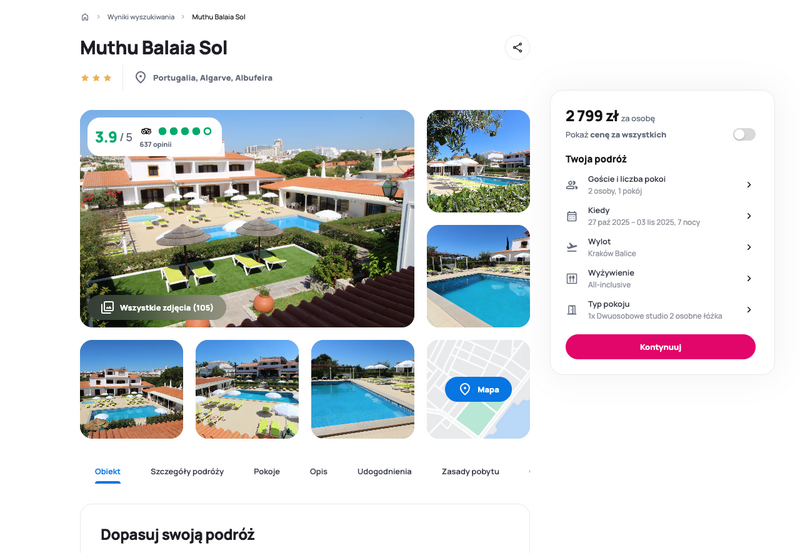Click the room door icon beside Typ pokoju
Screen dimensions: 800x553
click(572, 310)
